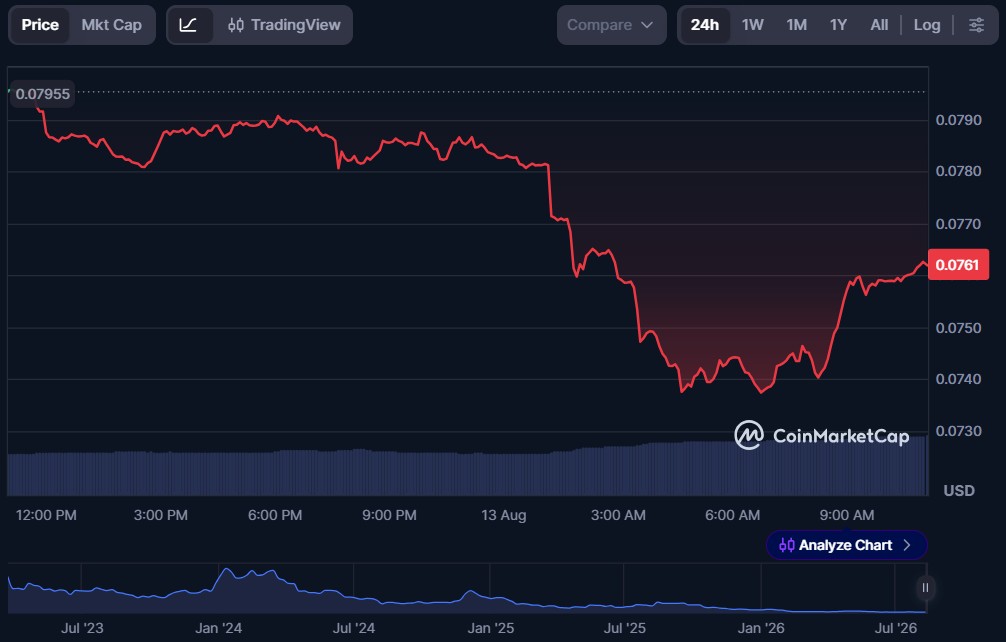Click Jan '26 on the overview timeline
Image resolution: width=1006 pixels, height=642 pixels.
[761, 628]
